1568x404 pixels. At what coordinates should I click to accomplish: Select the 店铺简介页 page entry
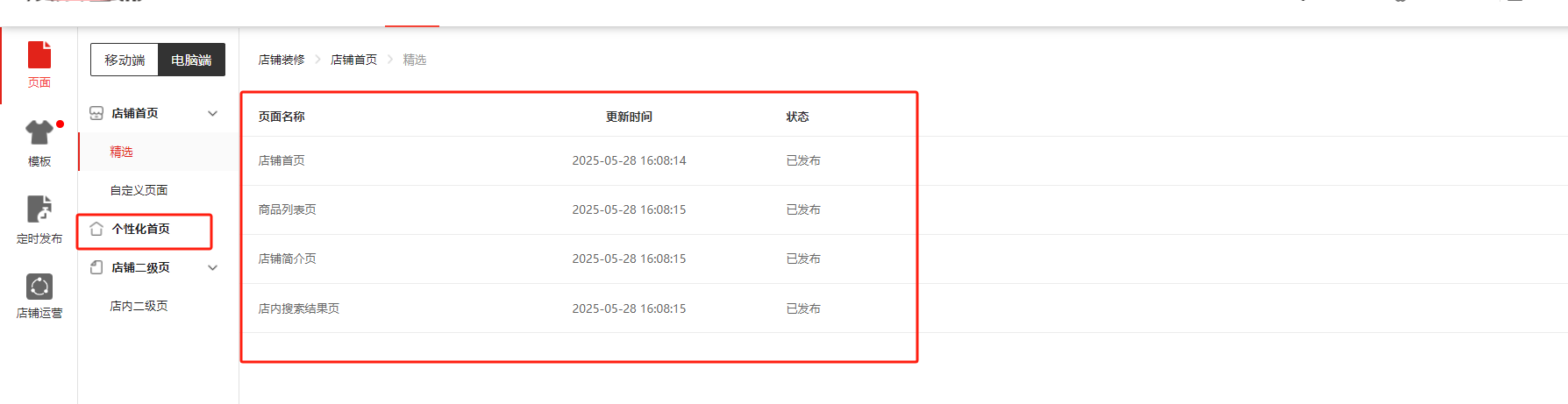coord(287,259)
